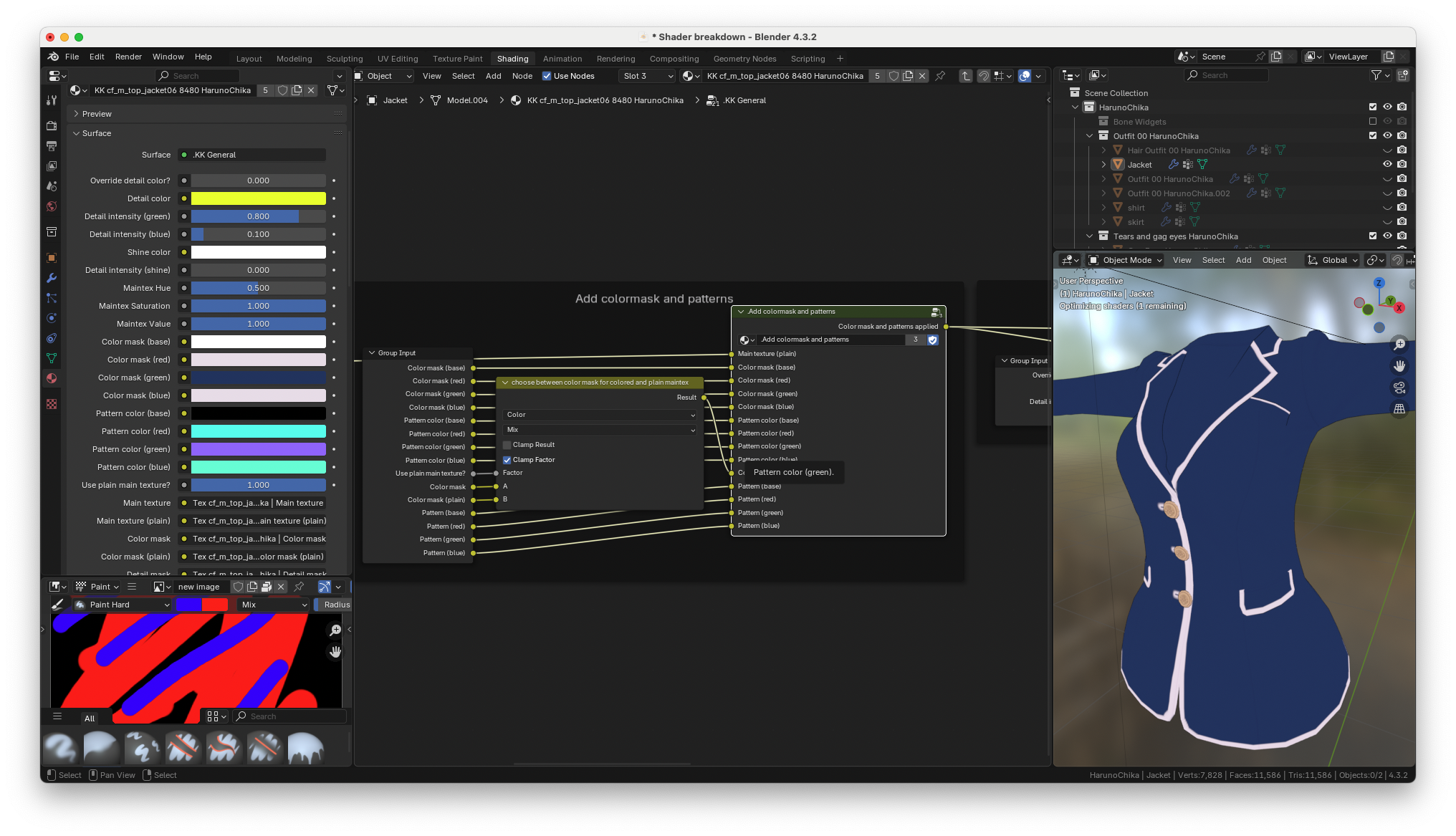Open the Modifiers wrench properties tab
Viewport: 1456px width, 836px height.
click(x=52, y=278)
